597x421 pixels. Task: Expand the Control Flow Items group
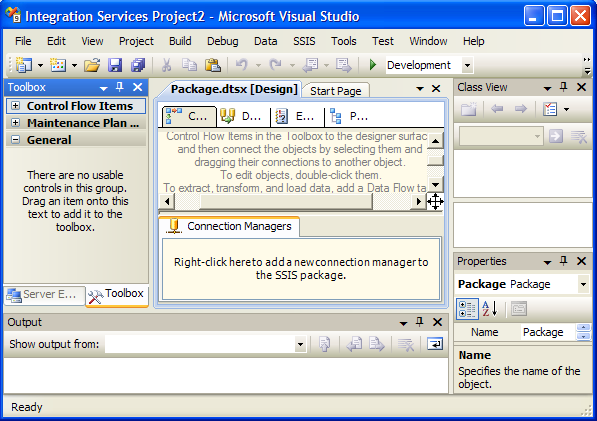click(15, 106)
